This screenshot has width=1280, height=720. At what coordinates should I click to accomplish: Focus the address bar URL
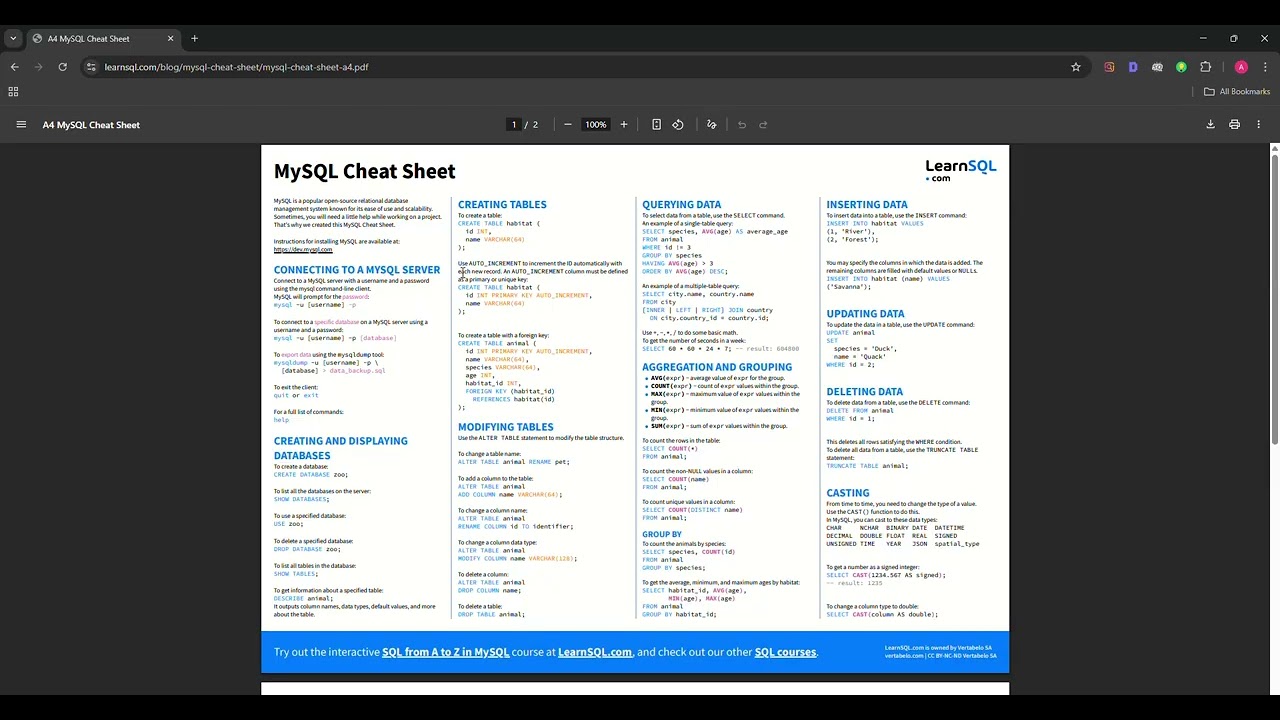pos(236,67)
